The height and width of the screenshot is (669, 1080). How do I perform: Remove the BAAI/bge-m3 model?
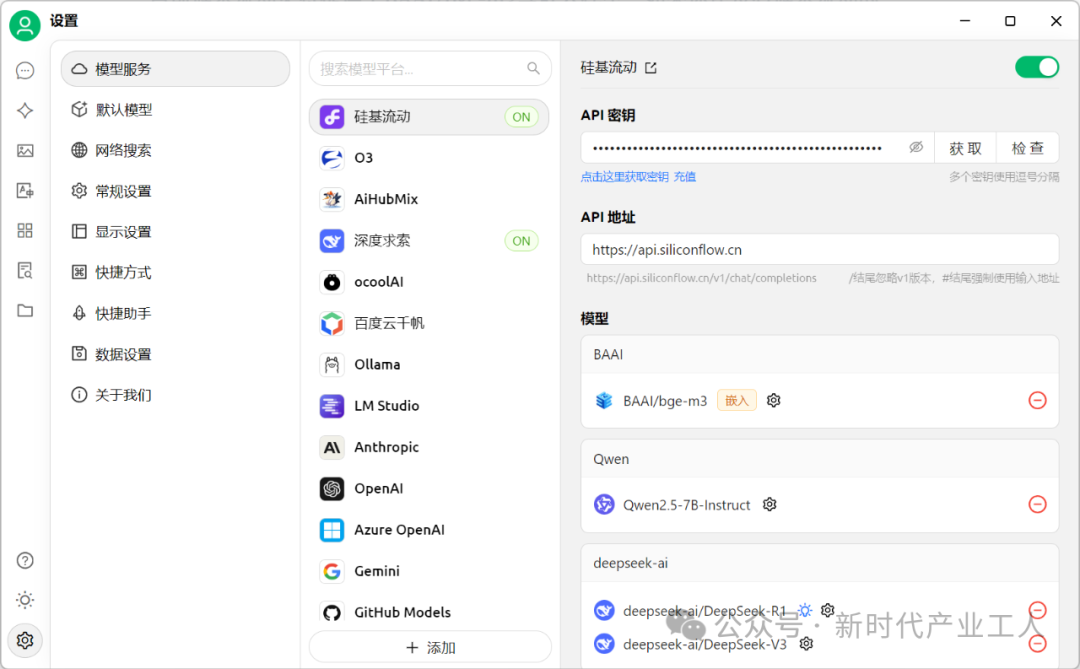coord(1037,400)
